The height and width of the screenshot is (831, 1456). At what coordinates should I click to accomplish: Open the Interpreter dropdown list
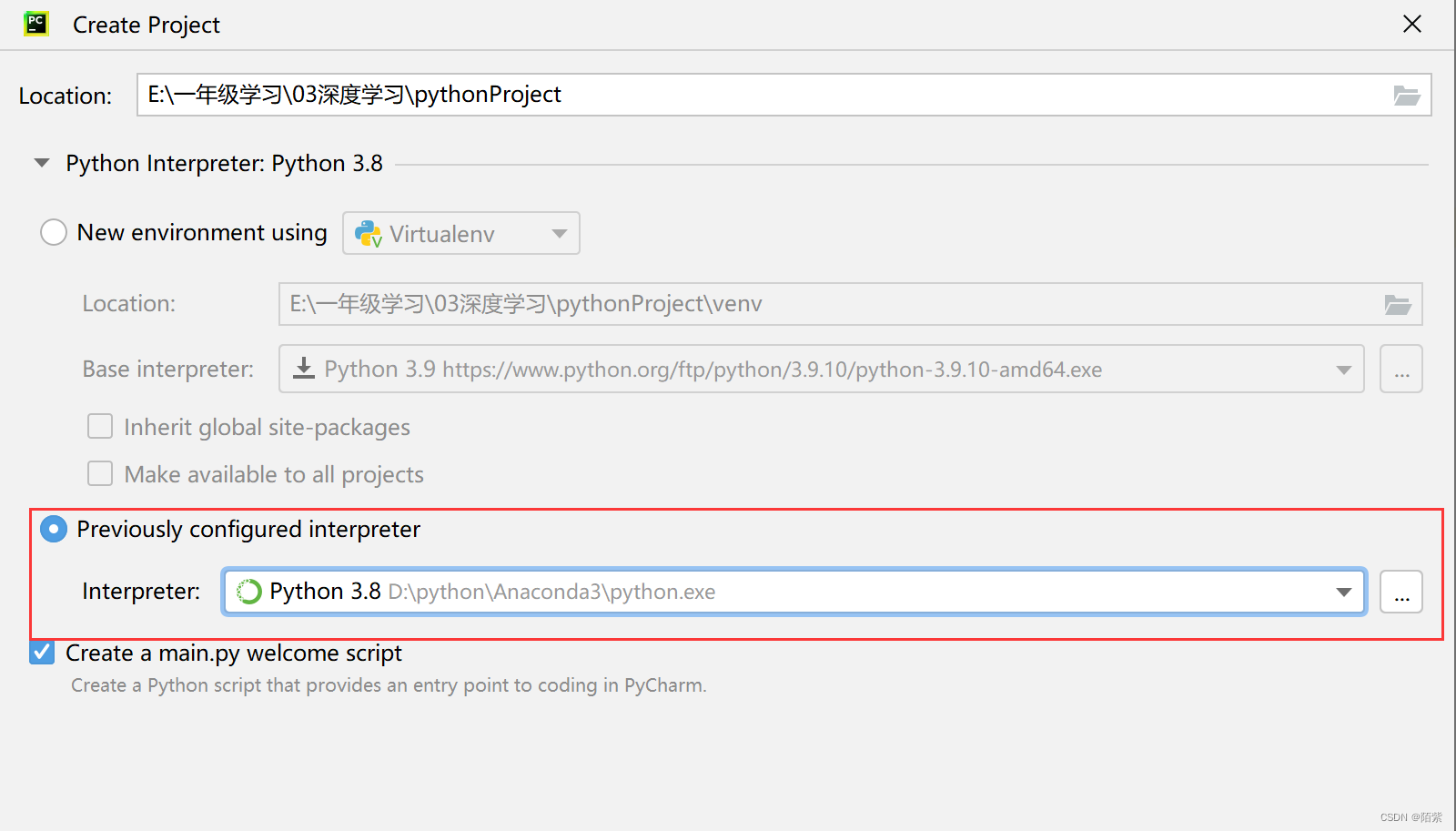coord(1344,592)
